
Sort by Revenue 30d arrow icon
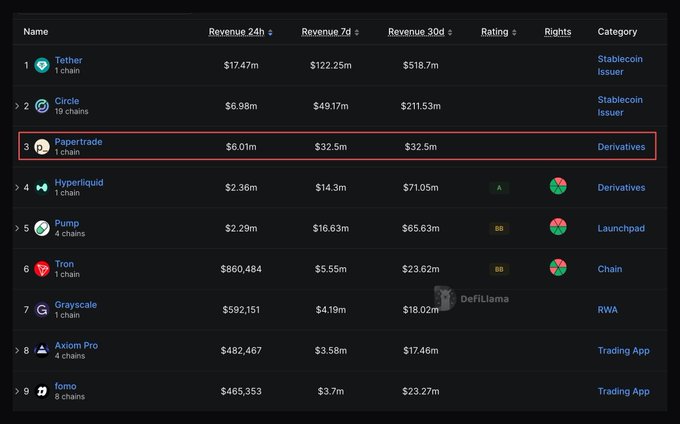450,33
